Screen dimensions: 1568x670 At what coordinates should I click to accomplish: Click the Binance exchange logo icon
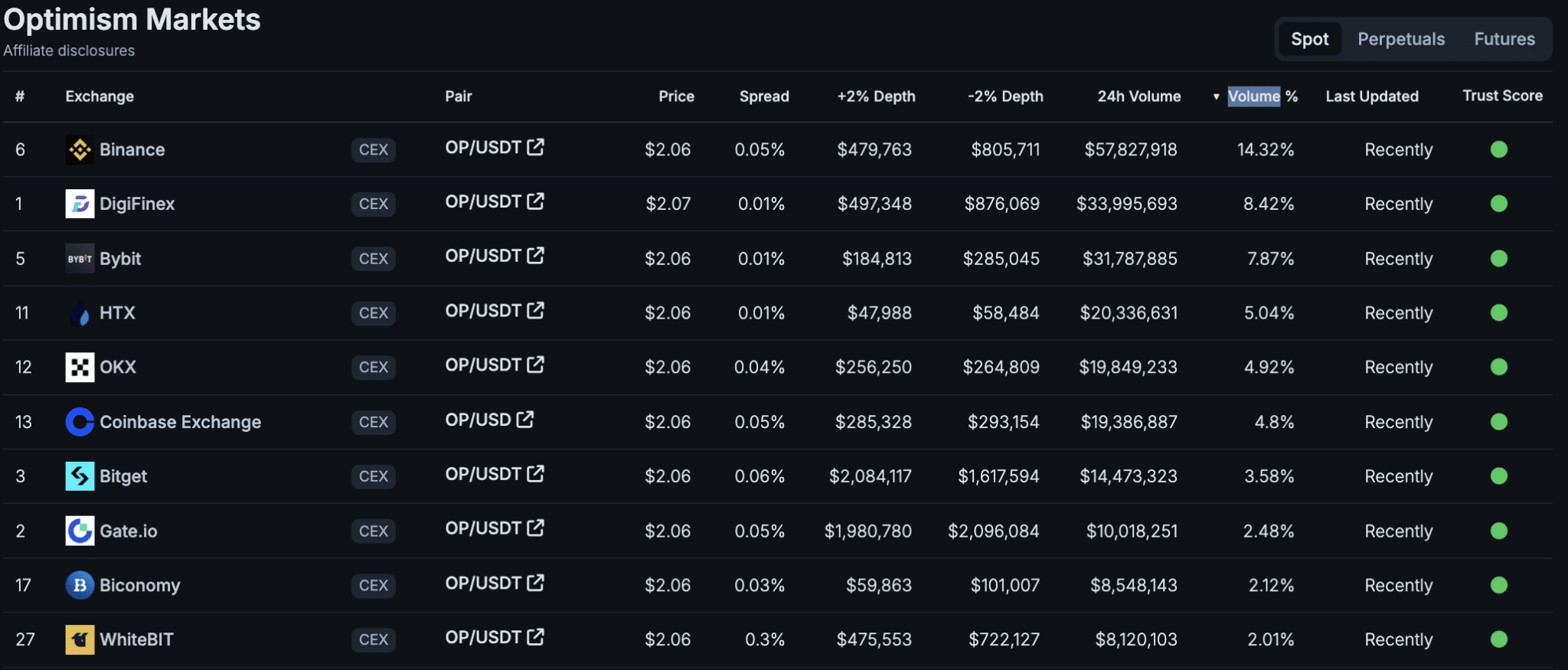[80, 150]
